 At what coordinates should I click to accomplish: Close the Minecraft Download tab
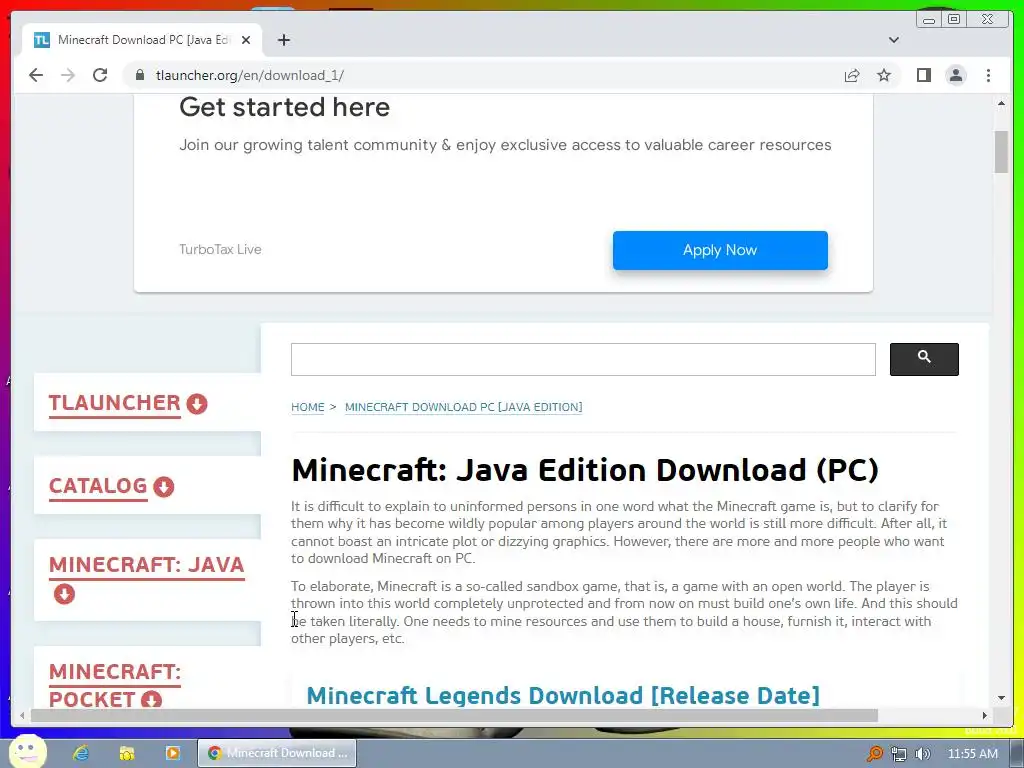(246, 40)
